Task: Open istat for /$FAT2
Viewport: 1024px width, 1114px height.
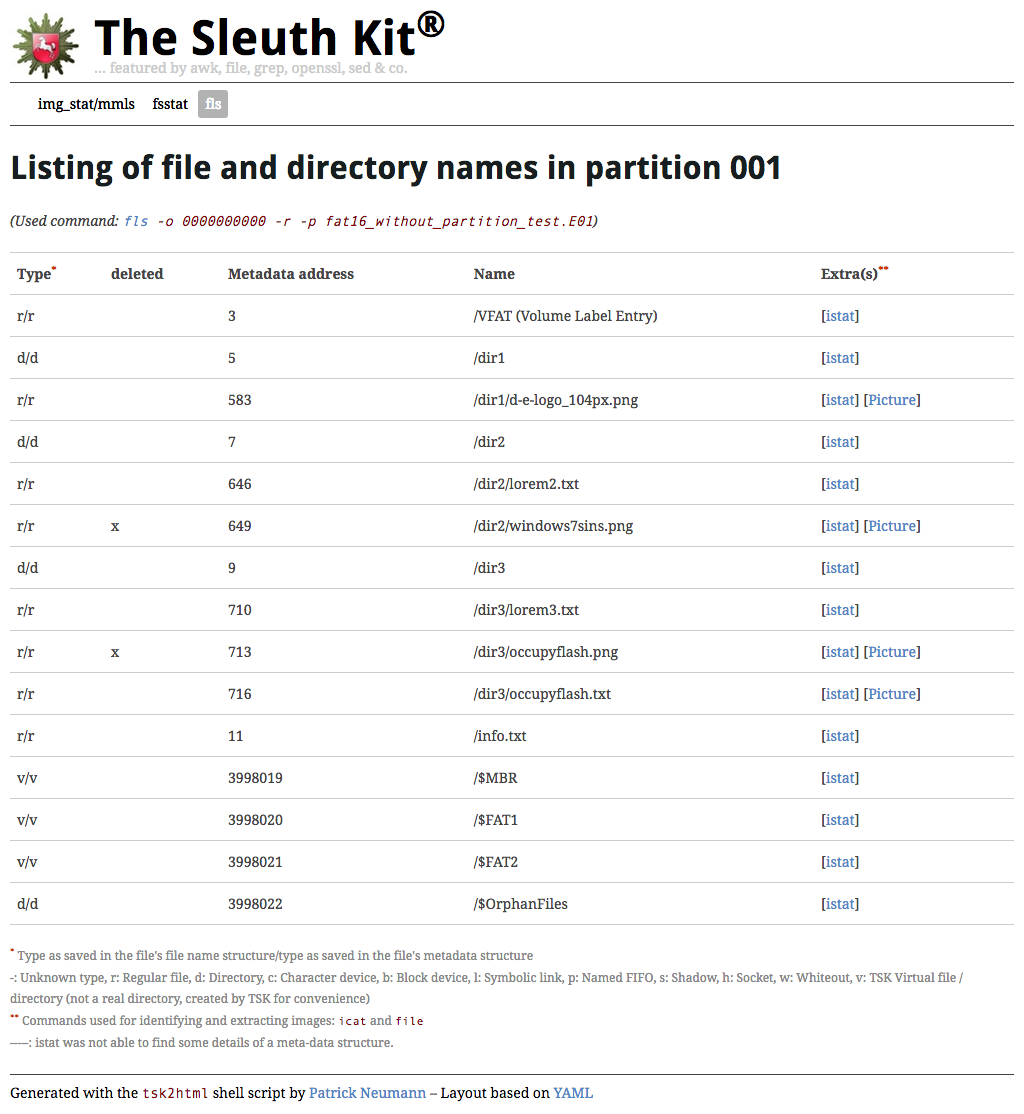Action: [840, 861]
